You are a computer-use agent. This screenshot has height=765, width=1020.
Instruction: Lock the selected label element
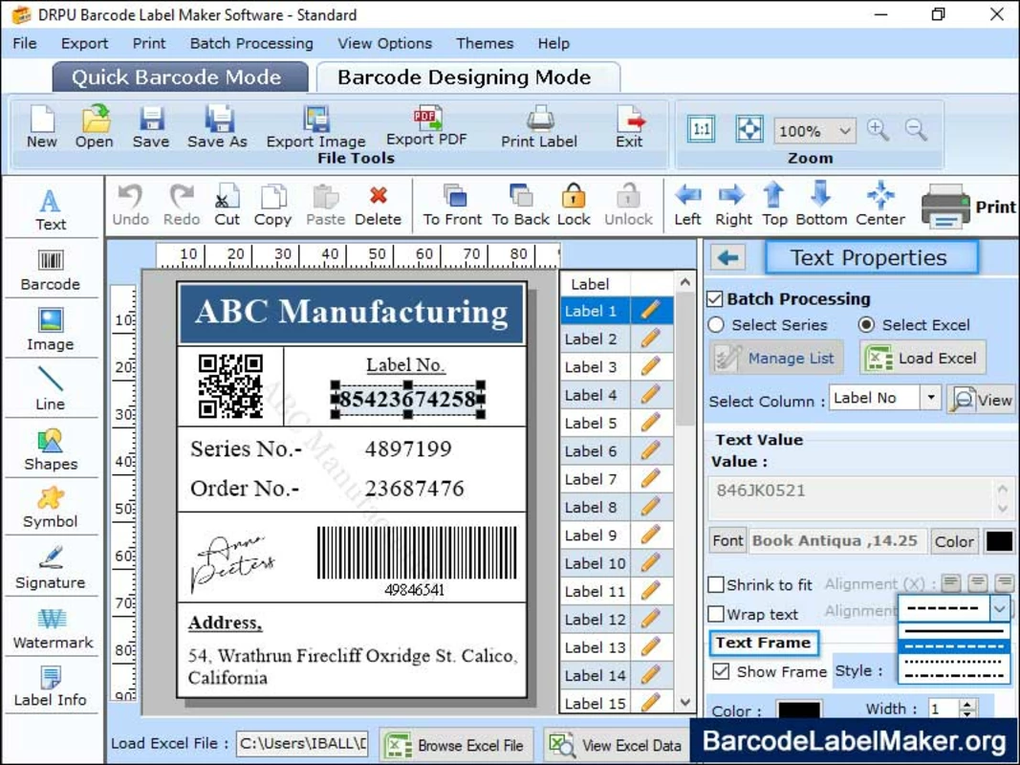click(573, 204)
